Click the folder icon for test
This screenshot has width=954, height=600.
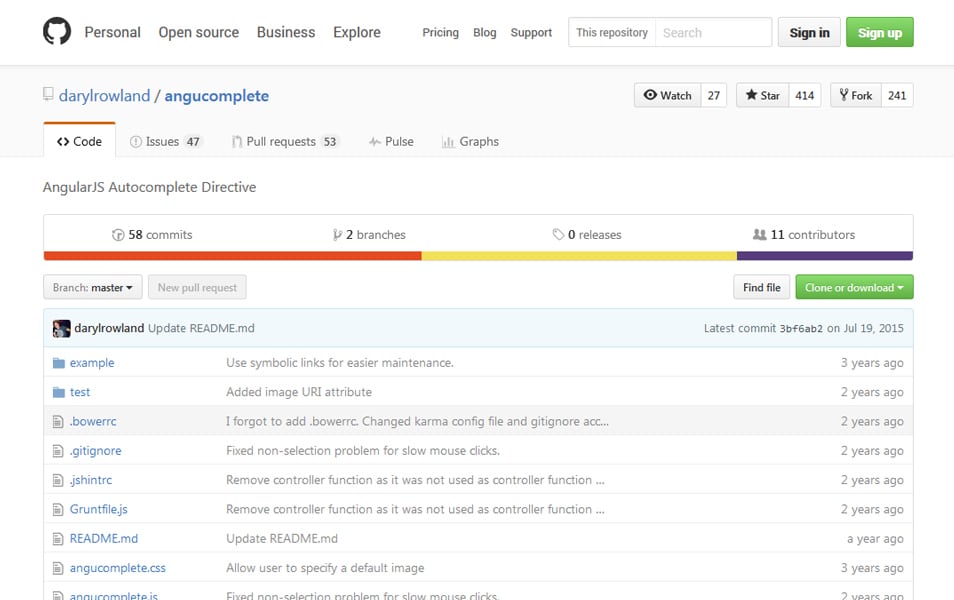pyautogui.click(x=58, y=392)
